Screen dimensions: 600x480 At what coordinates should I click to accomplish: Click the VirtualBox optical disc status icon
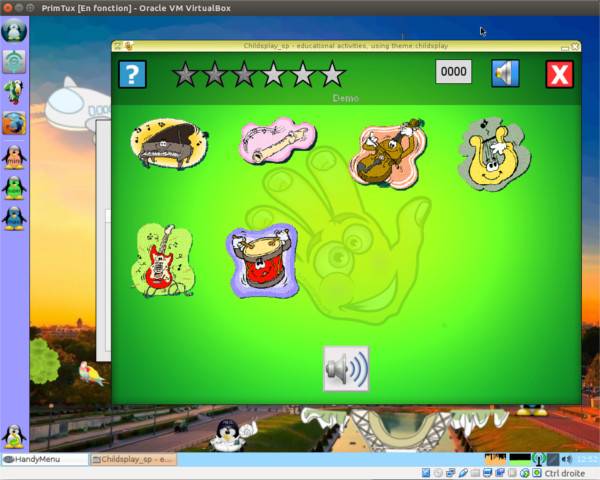pyautogui.click(x=438, y=473)
